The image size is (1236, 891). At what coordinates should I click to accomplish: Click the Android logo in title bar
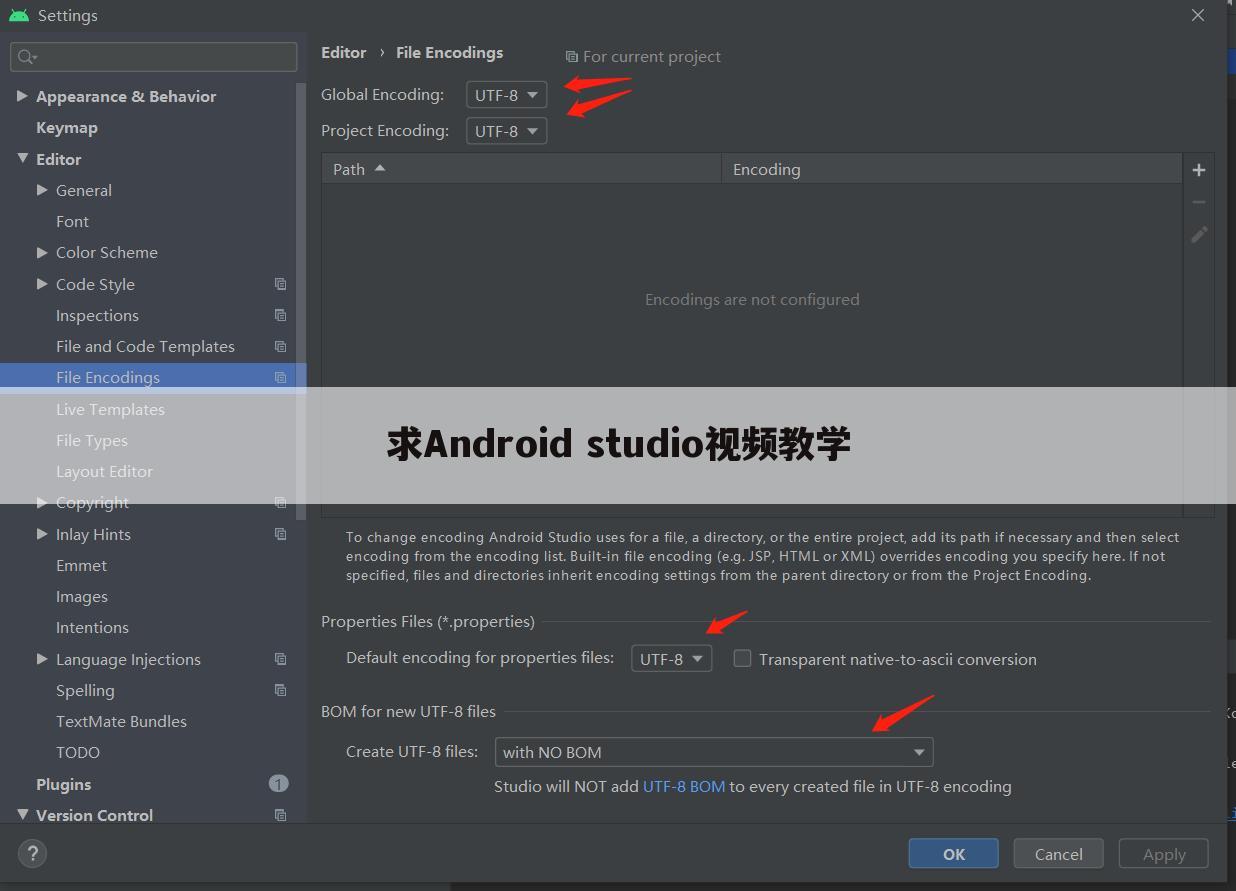point(18,15)
